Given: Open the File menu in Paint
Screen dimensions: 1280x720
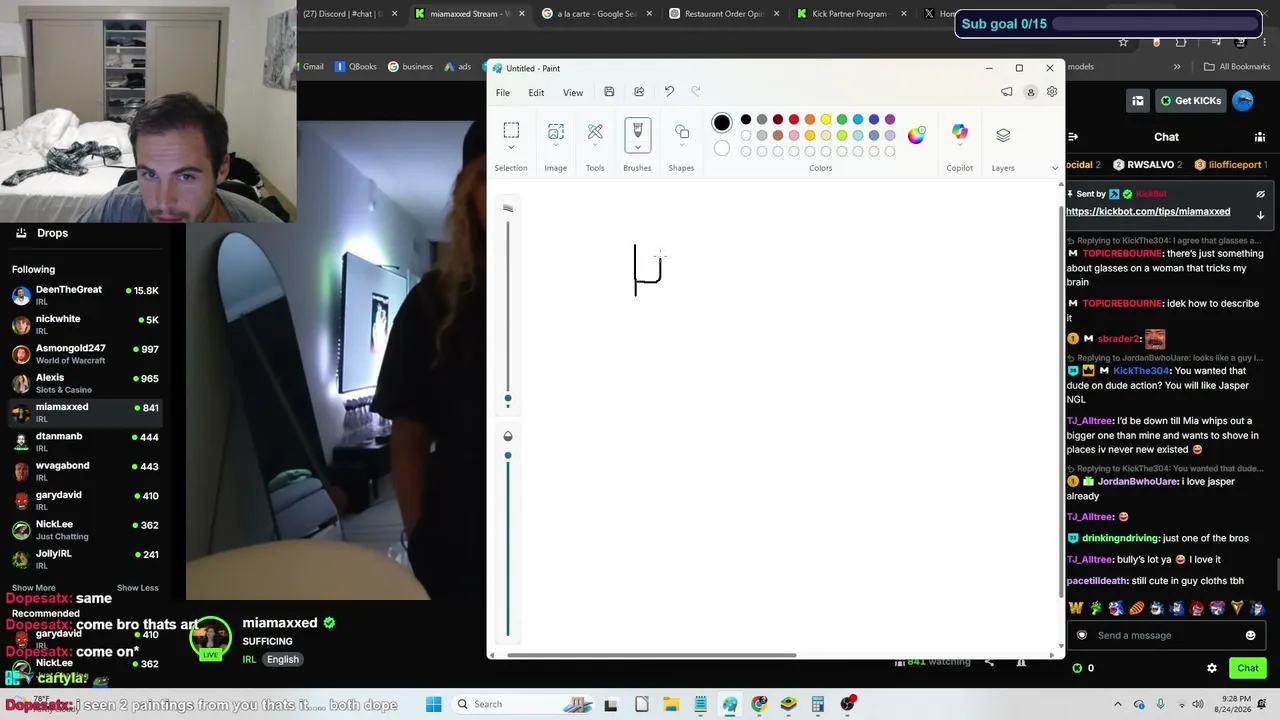Looking at the screenshot, I should point(503,93).
